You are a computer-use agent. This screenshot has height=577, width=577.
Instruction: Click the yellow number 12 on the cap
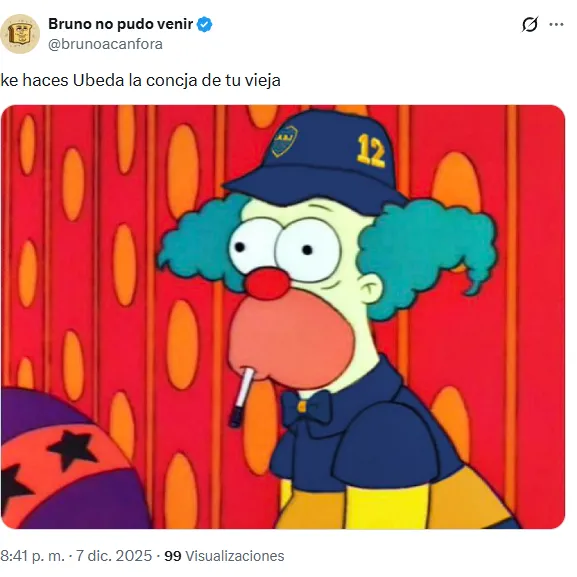click(x=371, y=151)
